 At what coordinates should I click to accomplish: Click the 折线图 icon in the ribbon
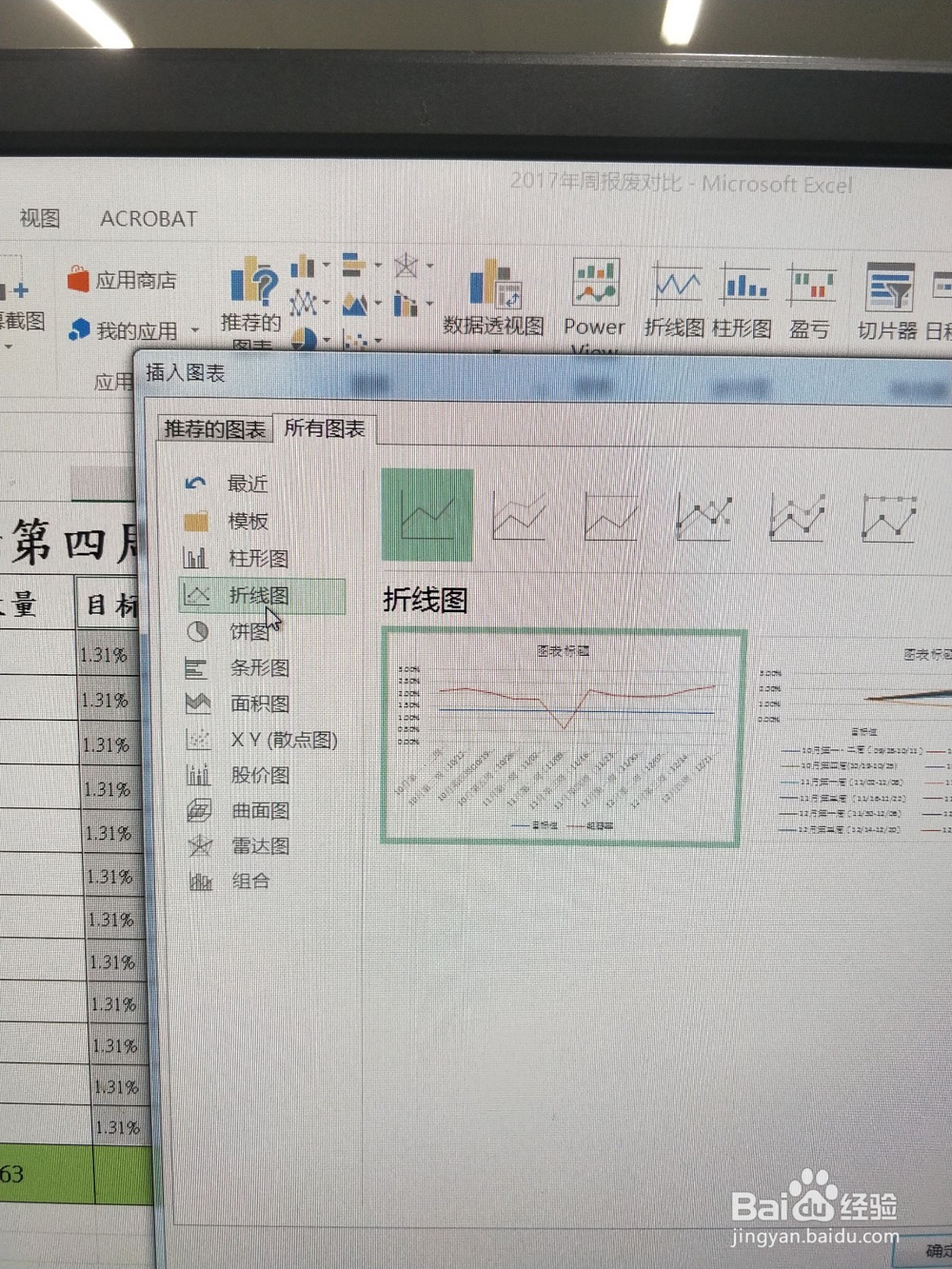click(677, 286)
